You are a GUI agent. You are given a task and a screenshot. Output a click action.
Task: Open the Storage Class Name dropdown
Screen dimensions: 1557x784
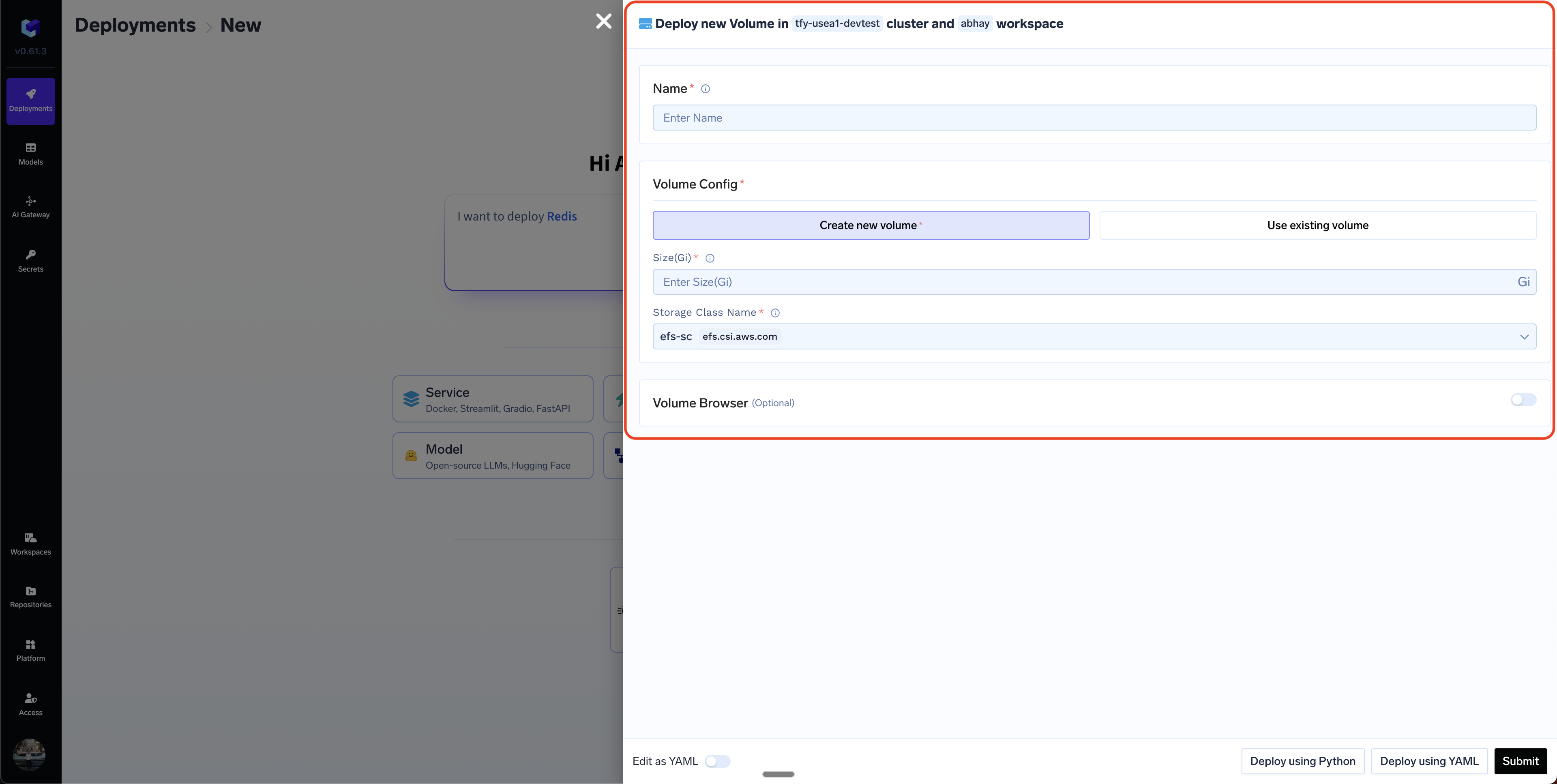[x=1094, y=337]
